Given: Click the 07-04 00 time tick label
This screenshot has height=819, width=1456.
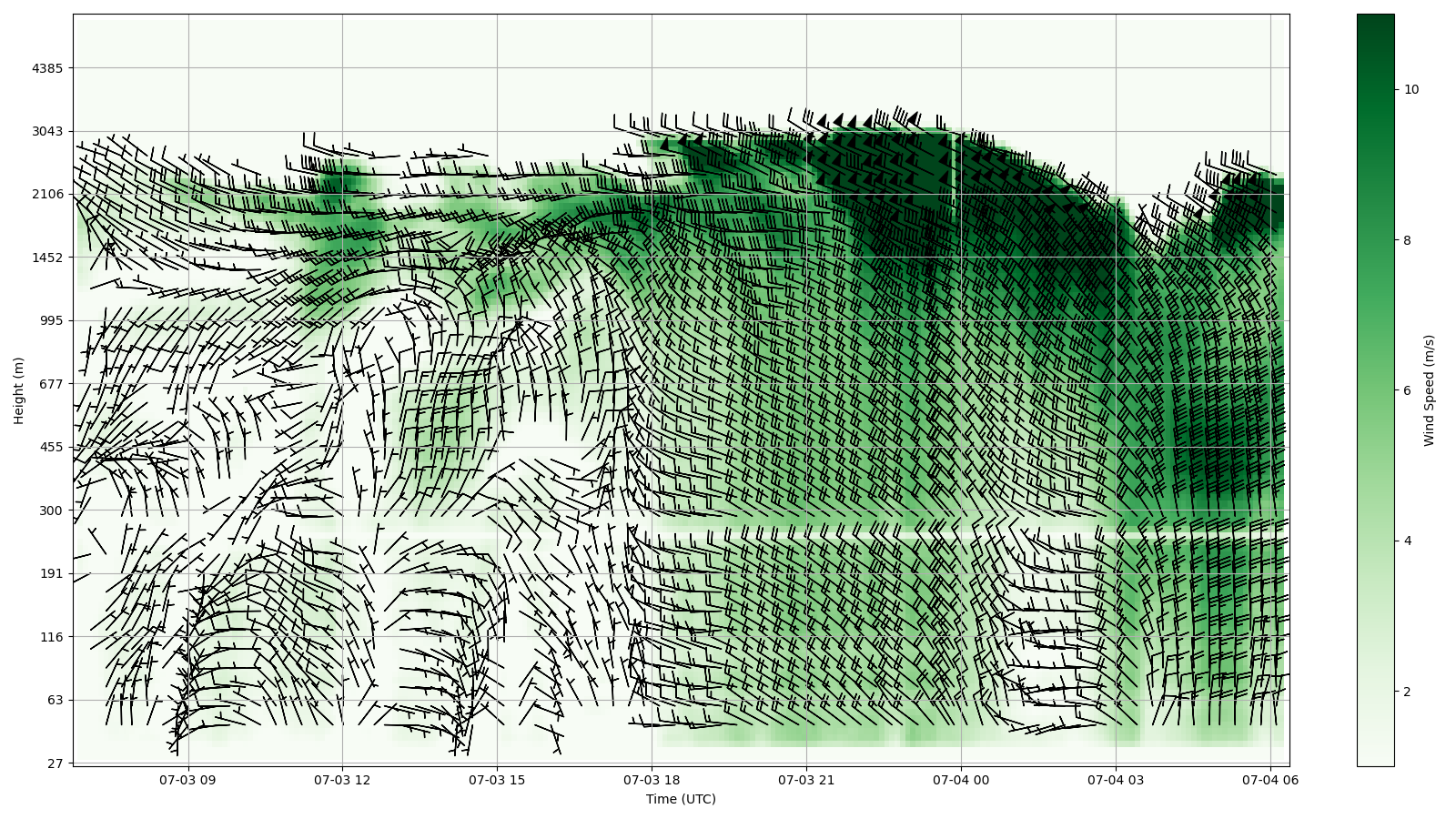Looking at the screenshot, I should point(961,780).
